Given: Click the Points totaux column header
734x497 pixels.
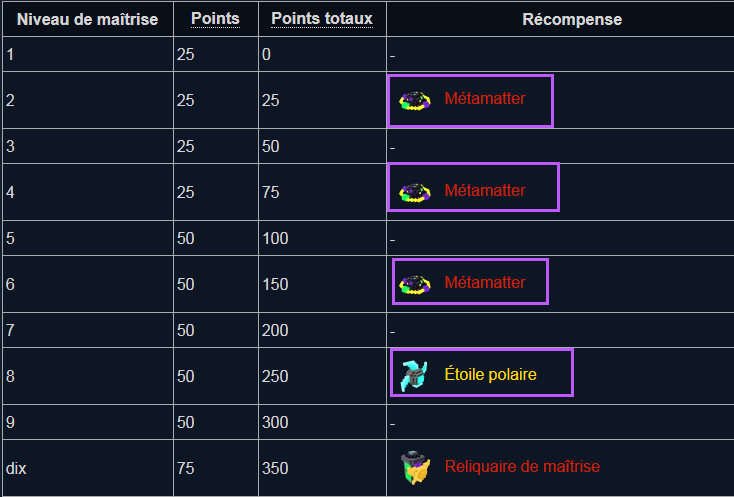Looking at the screenshot, I should pos(322,19).
